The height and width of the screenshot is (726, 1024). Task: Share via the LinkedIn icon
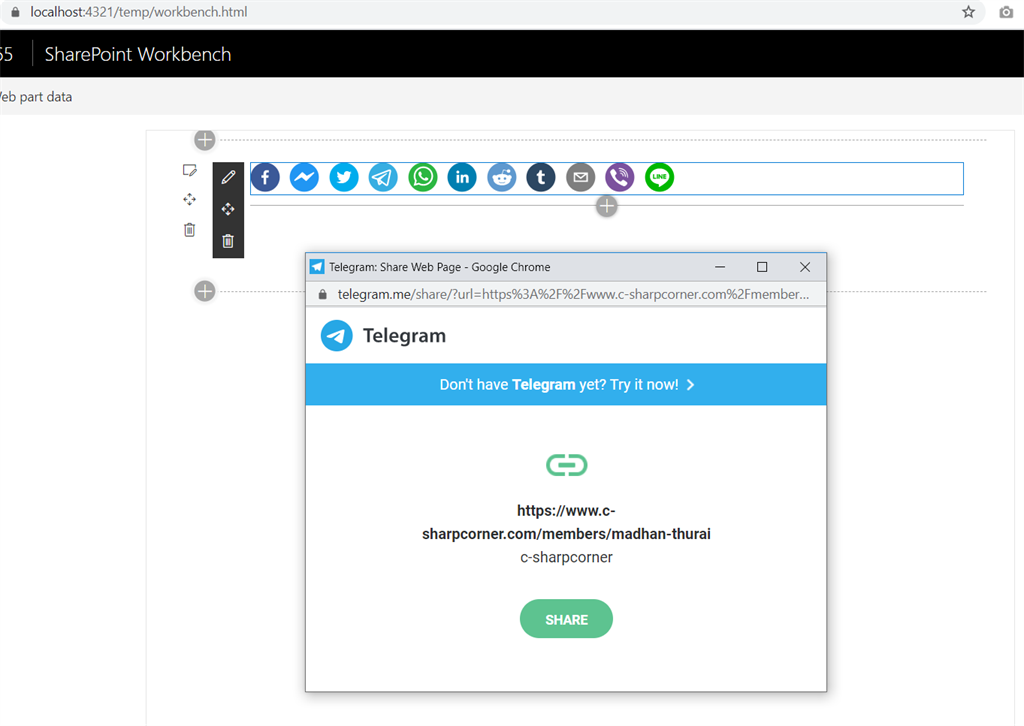(462, 178)
